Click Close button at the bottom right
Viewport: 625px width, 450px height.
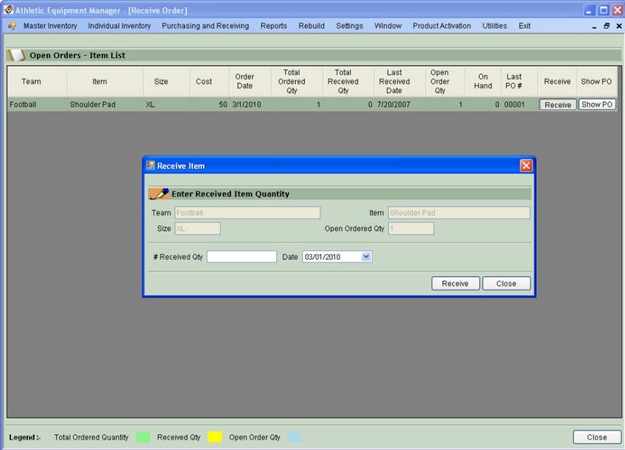[597, 437]
